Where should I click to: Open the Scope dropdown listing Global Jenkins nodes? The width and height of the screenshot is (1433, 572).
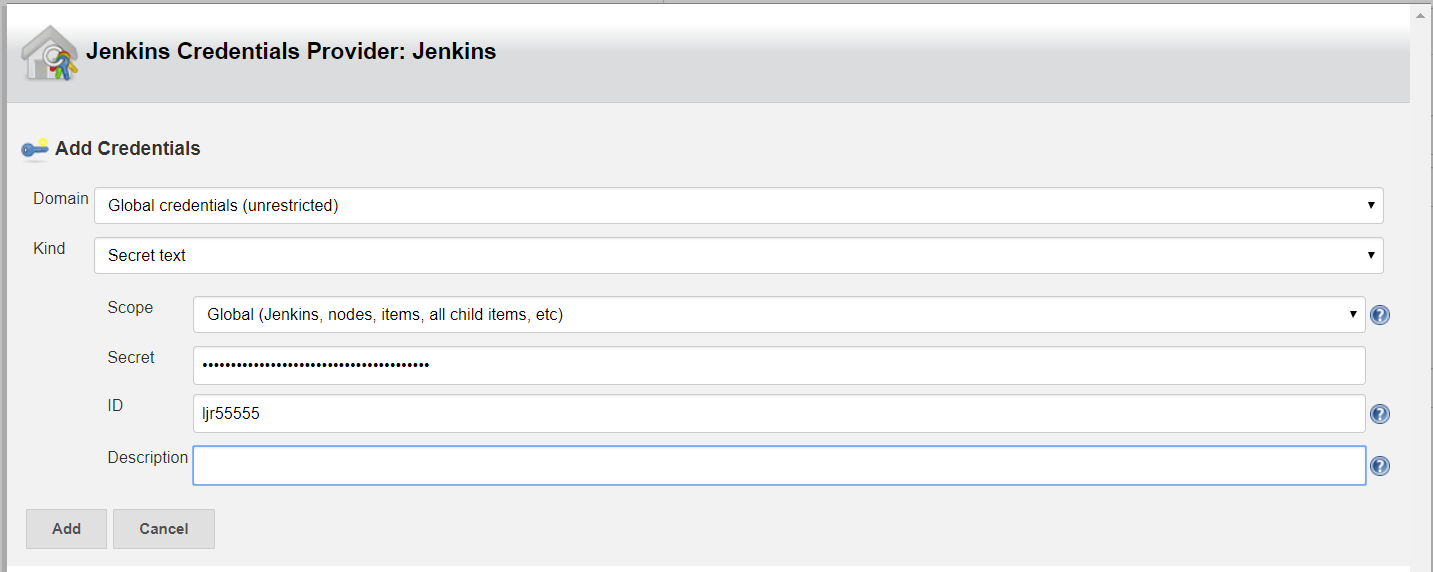(x=779, y=314)
